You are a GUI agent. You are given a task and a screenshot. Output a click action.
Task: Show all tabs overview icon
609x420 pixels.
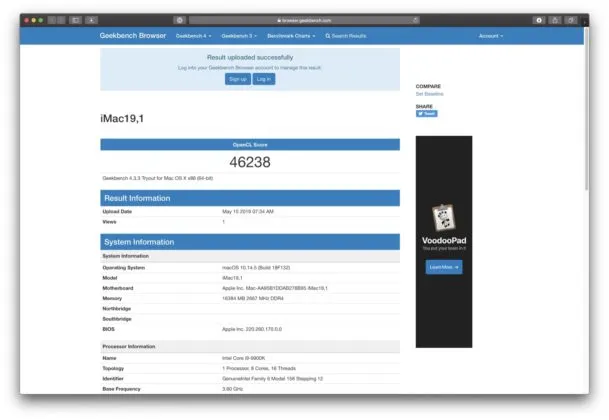coord(571,20)
